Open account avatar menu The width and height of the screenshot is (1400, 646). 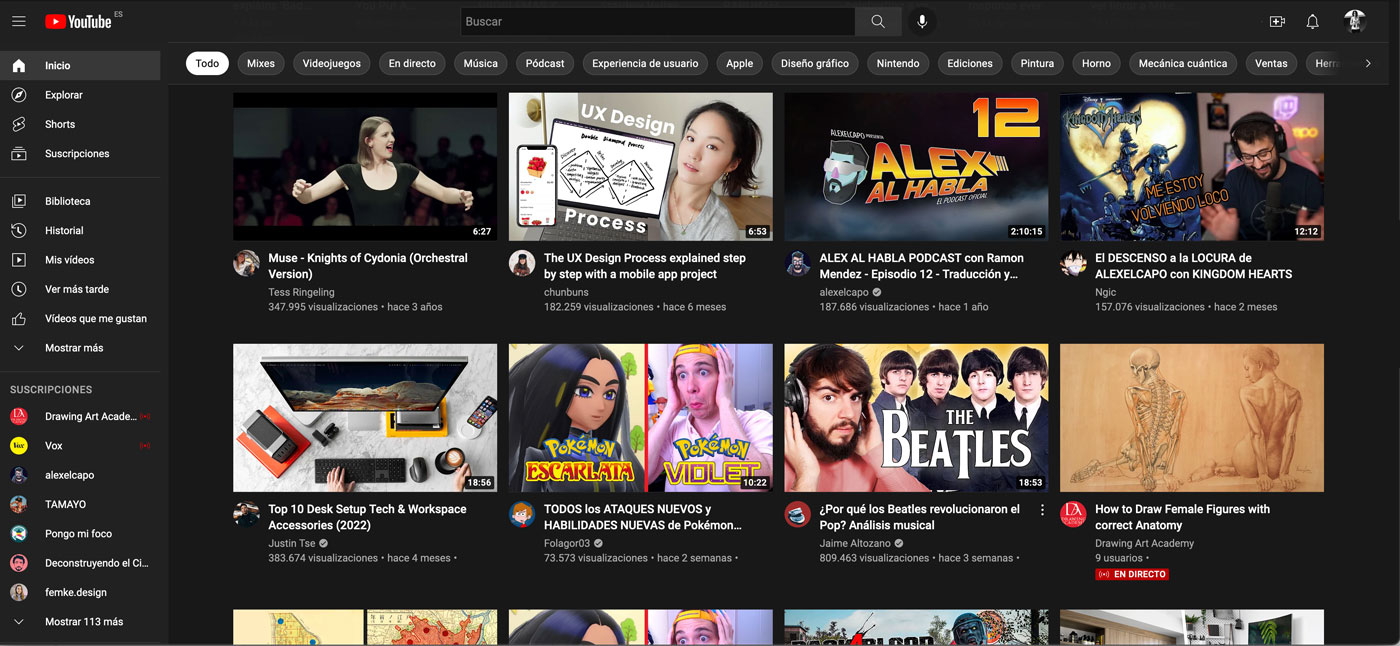[1355, 21]
